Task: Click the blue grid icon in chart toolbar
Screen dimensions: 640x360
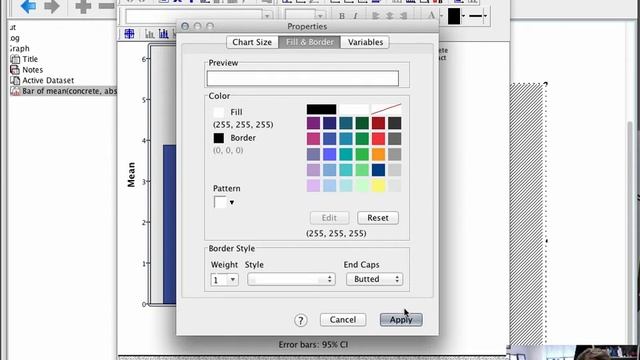Action: pyautogui.click(x=129, y=34)
